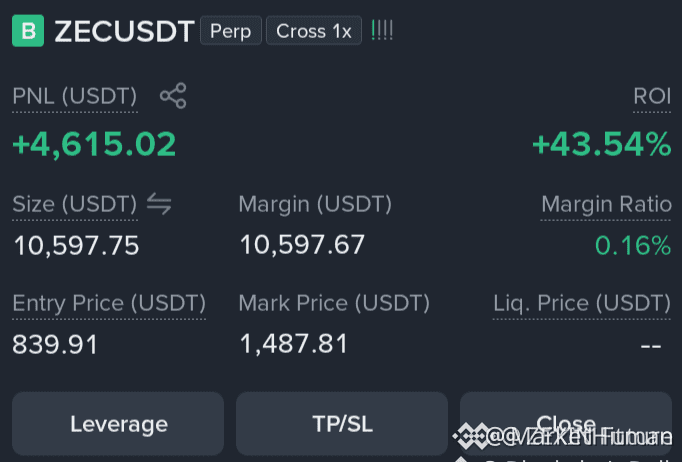
Task: Show info for Margin Ratio label
Action: click(x=606, y=204)
